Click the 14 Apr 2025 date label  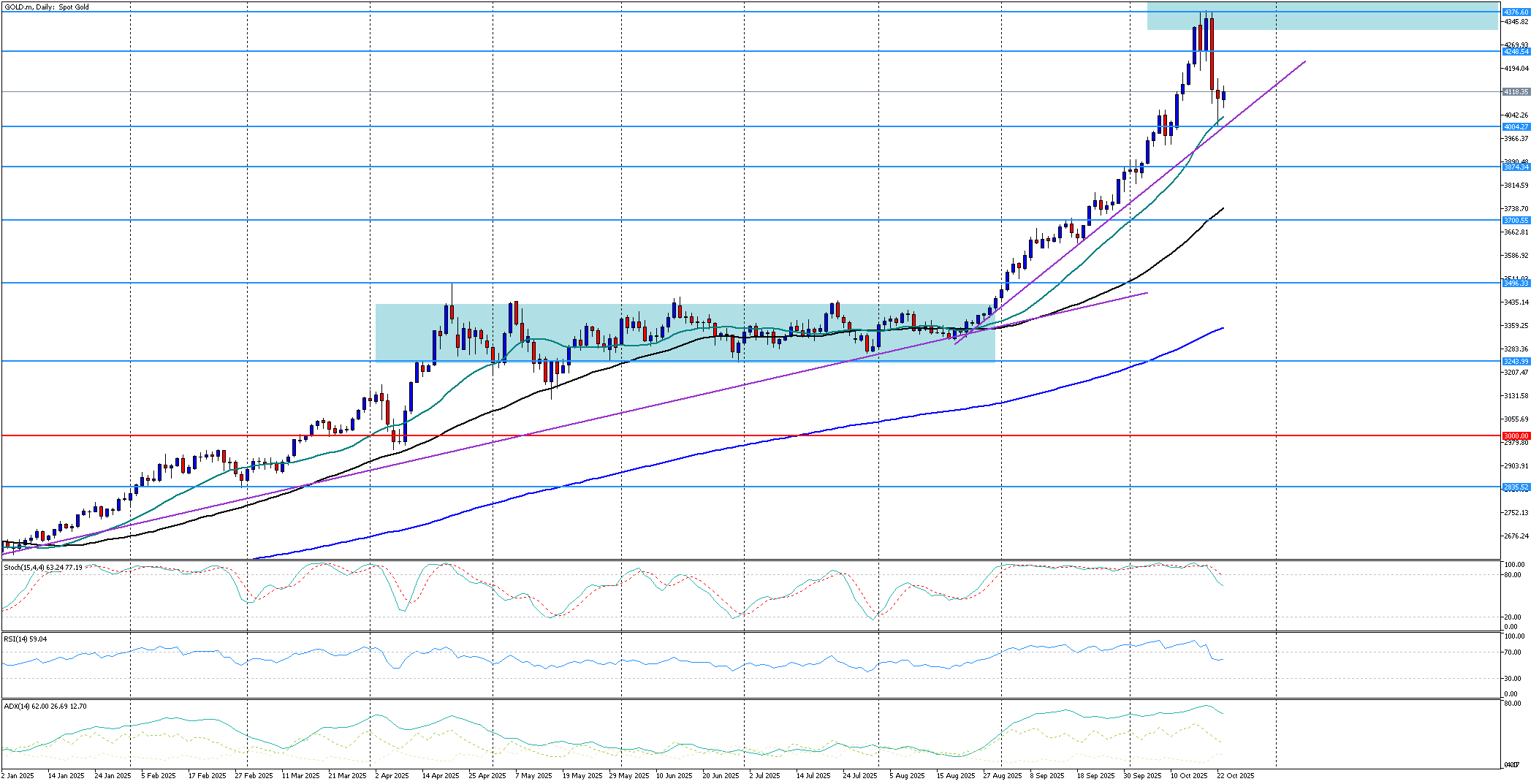click(441, 775)
